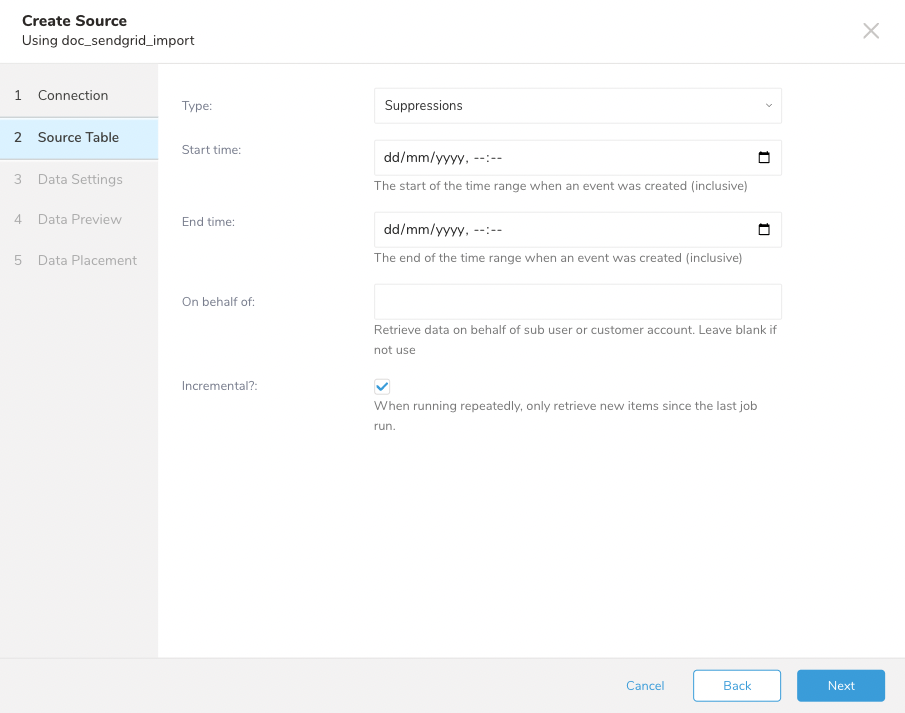The width and height of the screenshot is (905, 713).
Task: Open the Start time calendar picker
Action: click(x=764, y=158)
